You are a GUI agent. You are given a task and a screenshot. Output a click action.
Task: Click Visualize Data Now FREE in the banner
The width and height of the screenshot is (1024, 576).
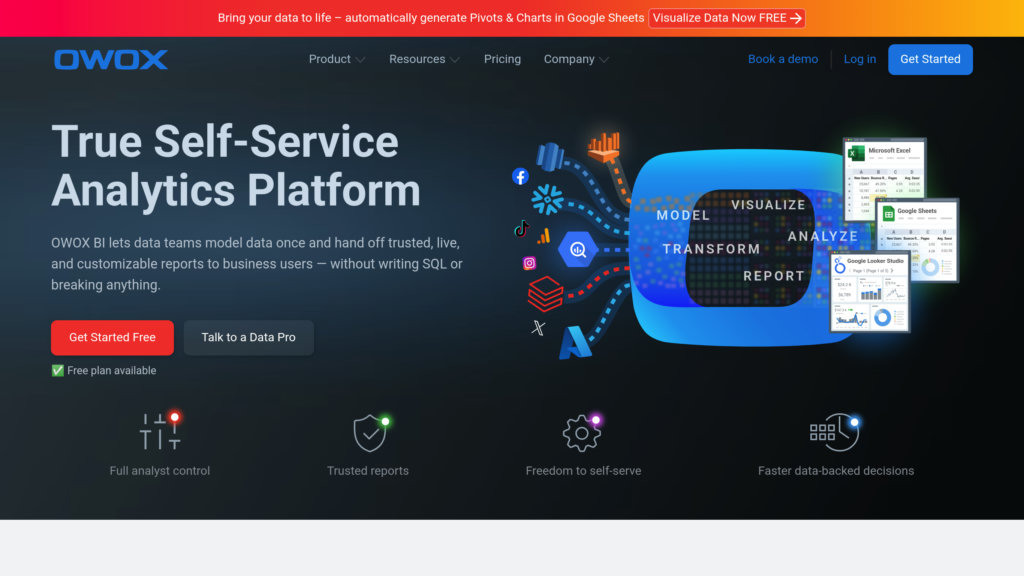pyautogui.click(x=726, y=18)
